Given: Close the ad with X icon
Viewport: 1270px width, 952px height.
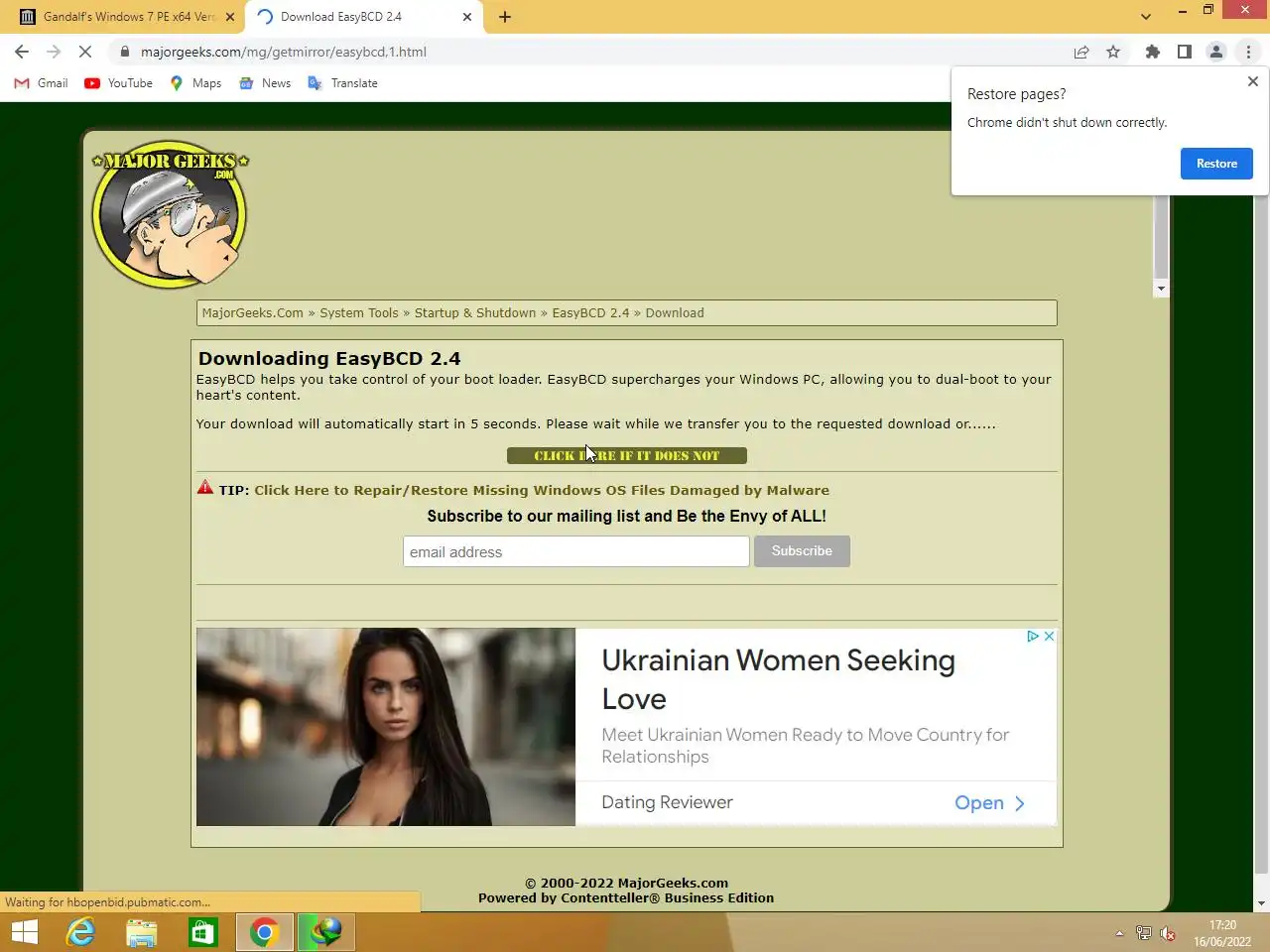Looking at the screenshot, I should (1049, 636).
